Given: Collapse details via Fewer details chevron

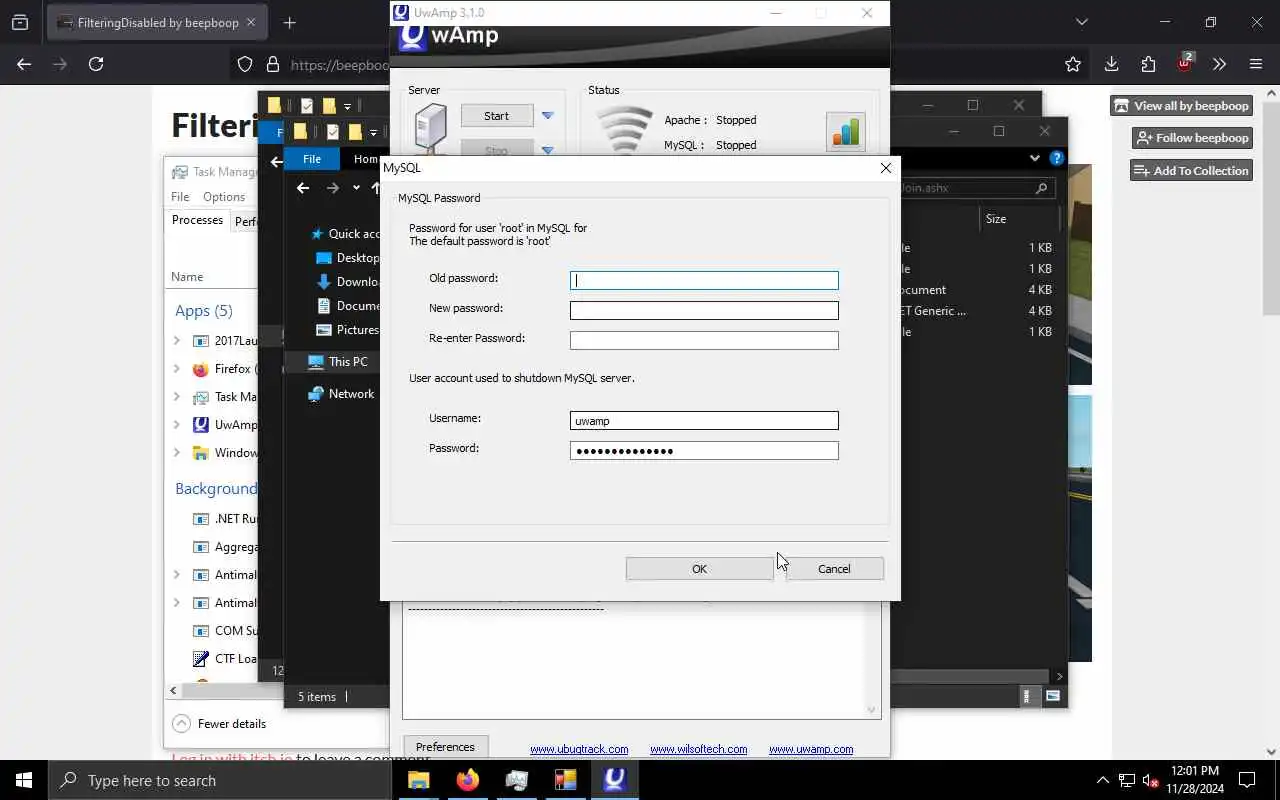Looking at the screenshot, I should pos(181,723).
